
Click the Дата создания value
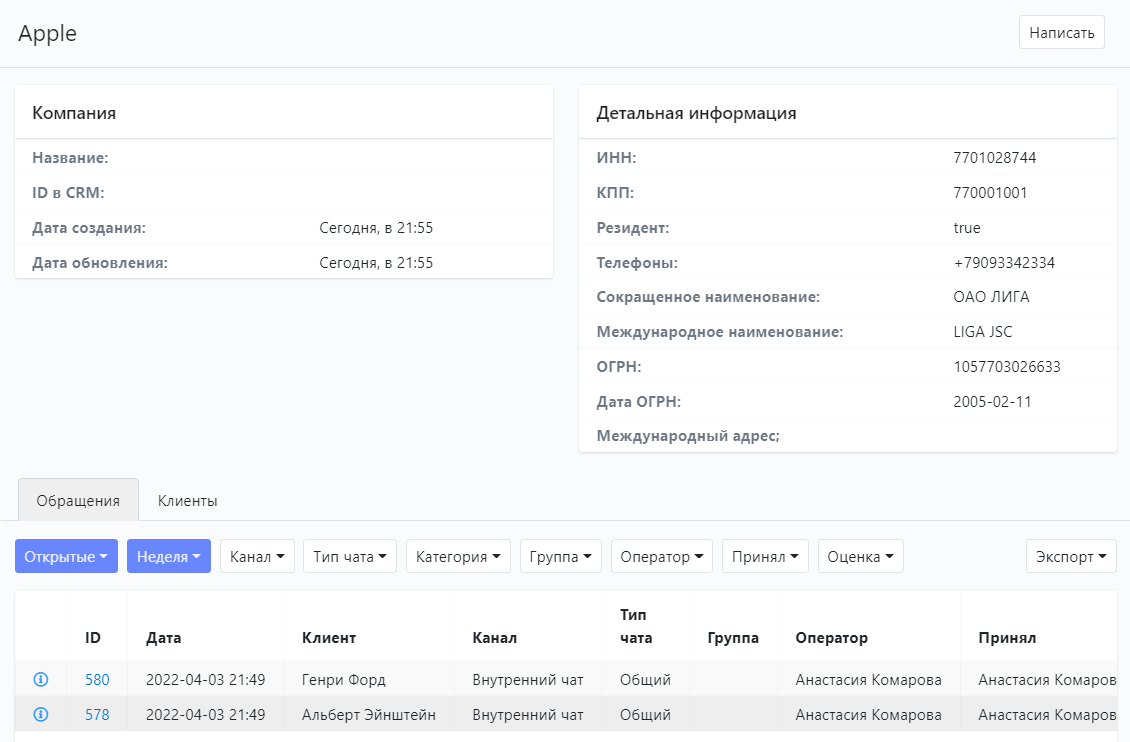pos(376,228)
